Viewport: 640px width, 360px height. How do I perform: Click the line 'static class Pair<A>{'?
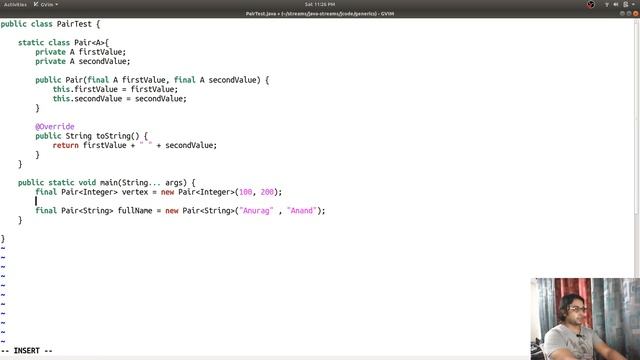pyautogui.click(x=63, y=42)
